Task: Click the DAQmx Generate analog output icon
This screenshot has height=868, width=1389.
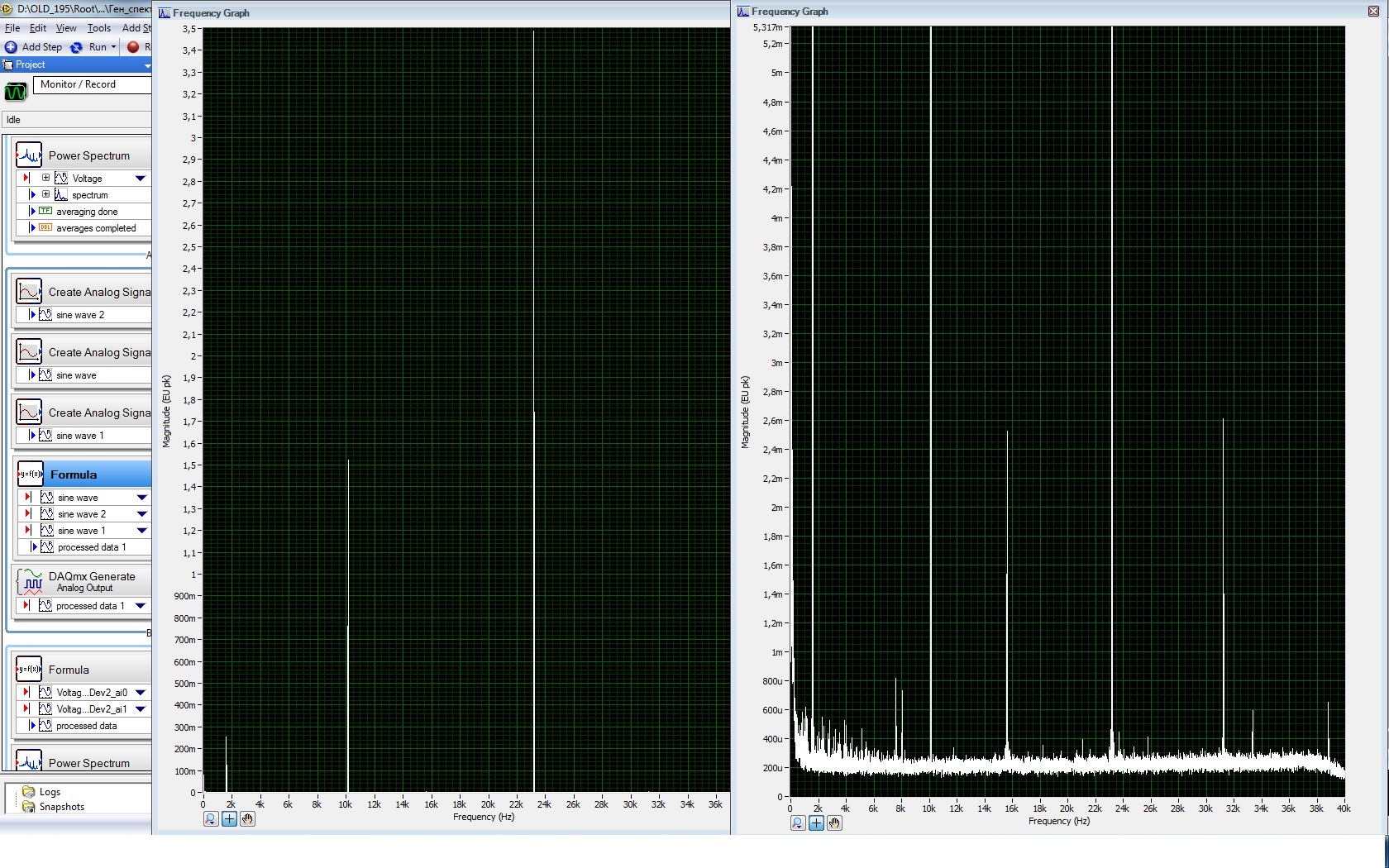Action: click(x=32, y=581)
